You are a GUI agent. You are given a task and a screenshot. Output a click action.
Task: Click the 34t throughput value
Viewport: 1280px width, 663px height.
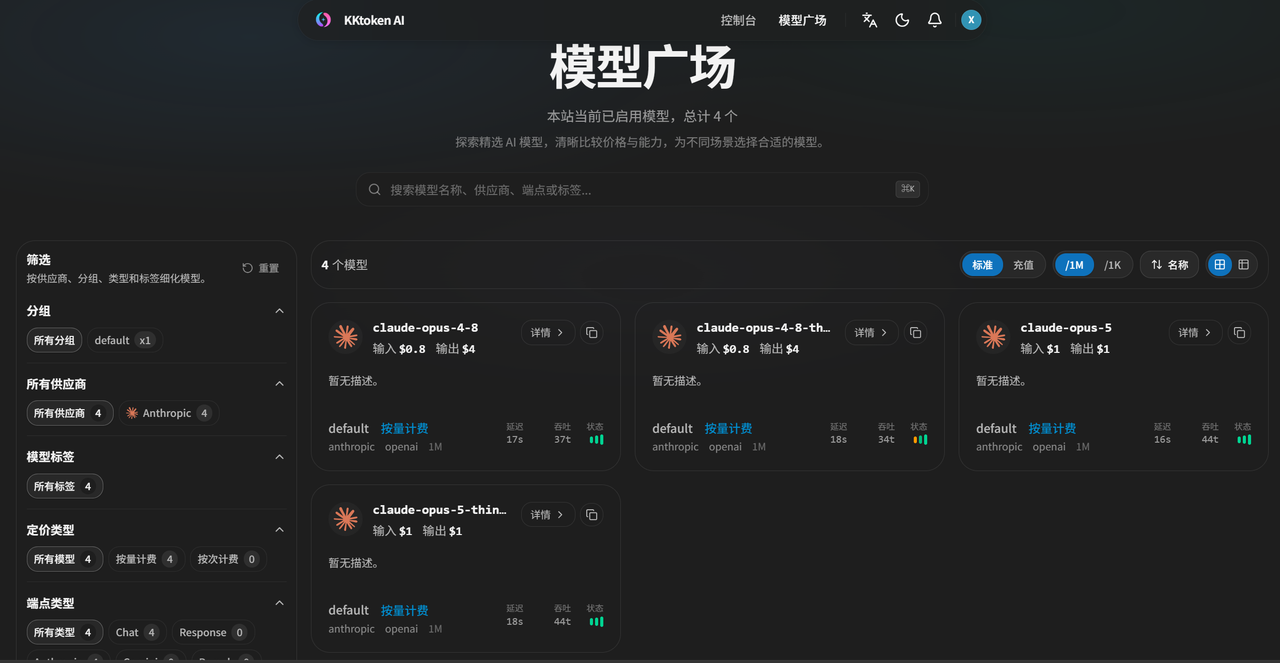click(887, 439)
